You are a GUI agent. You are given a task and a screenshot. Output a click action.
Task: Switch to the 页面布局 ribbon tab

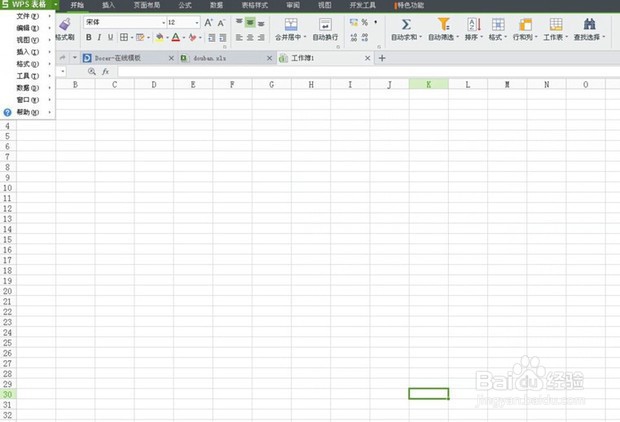tap(147, 5)
